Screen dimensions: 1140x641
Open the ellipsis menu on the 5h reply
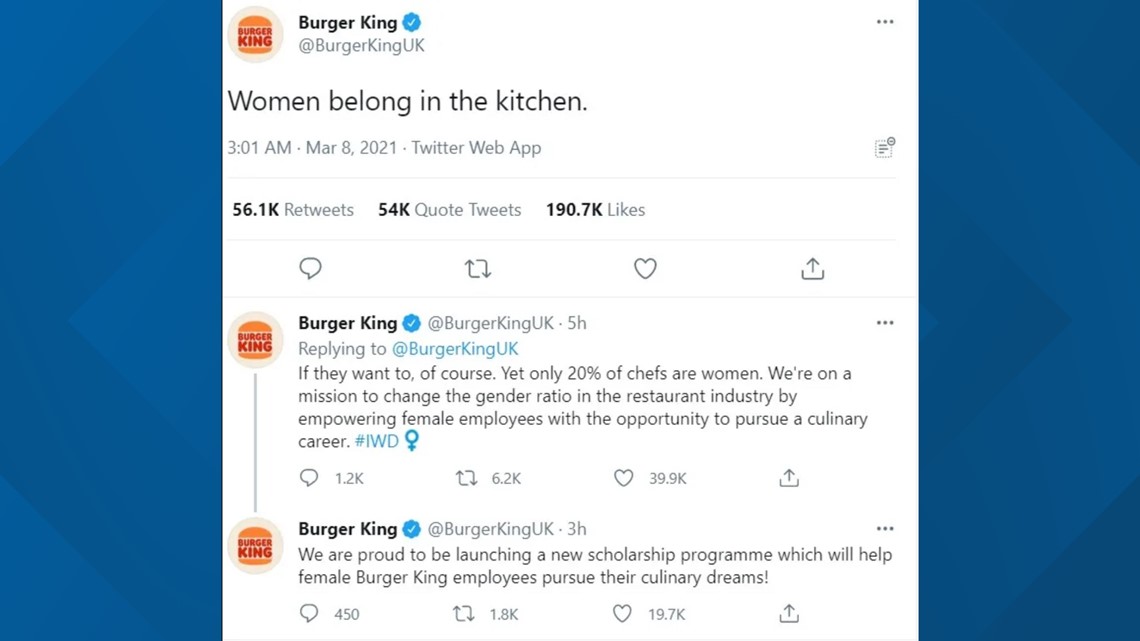pyautogui.click(x=884, y=322)
